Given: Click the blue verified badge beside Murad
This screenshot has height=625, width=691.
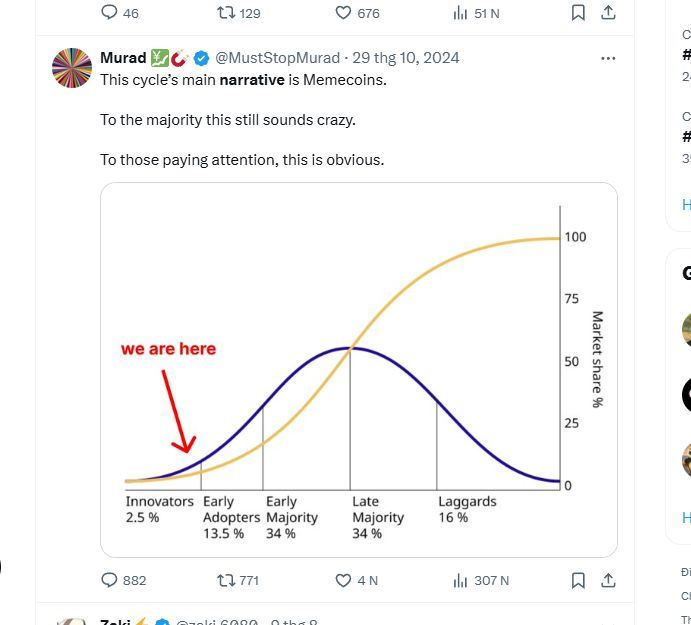Looking at the screenshot, I should [201, 58].
